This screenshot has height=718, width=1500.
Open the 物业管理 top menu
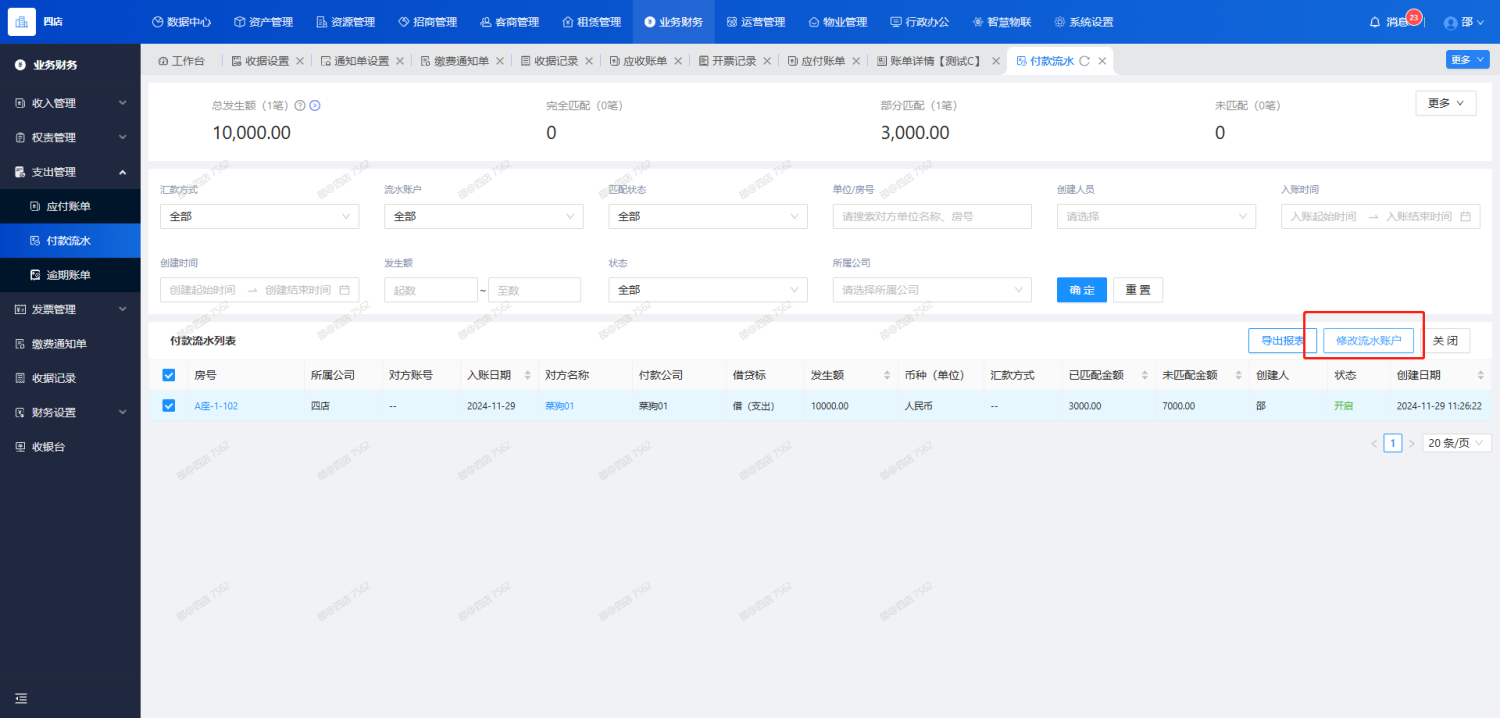point(837,22)
